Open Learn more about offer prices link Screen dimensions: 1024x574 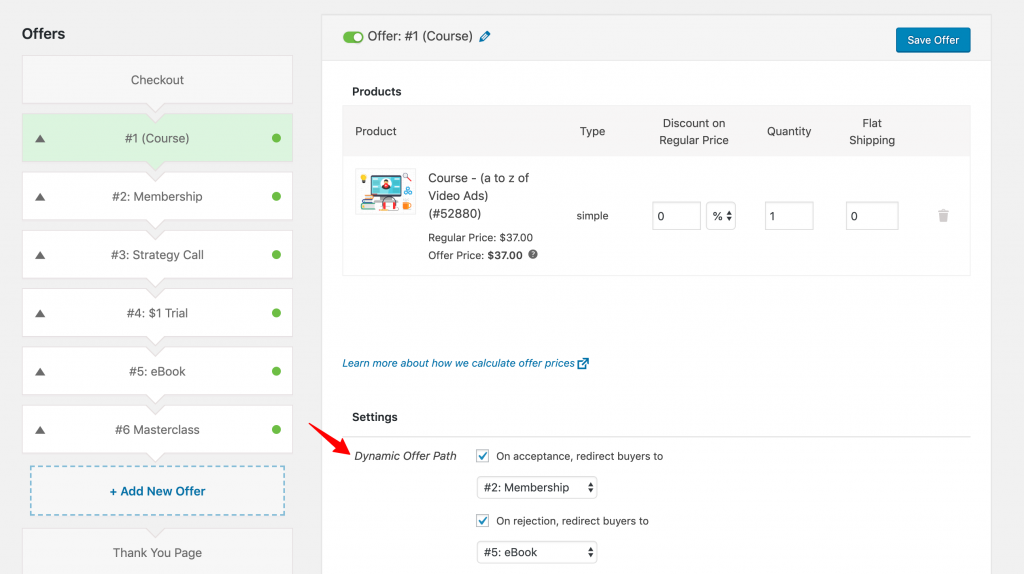tap(458, 363)
